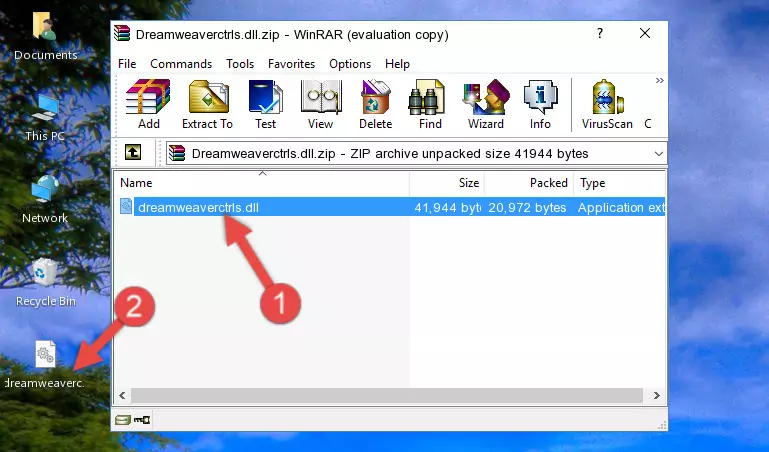Click the dreamweaverctrls.dll file icon in list
The height and width of the screenshot is (452, 769).
pyautogui.click(x=126, y=206)
